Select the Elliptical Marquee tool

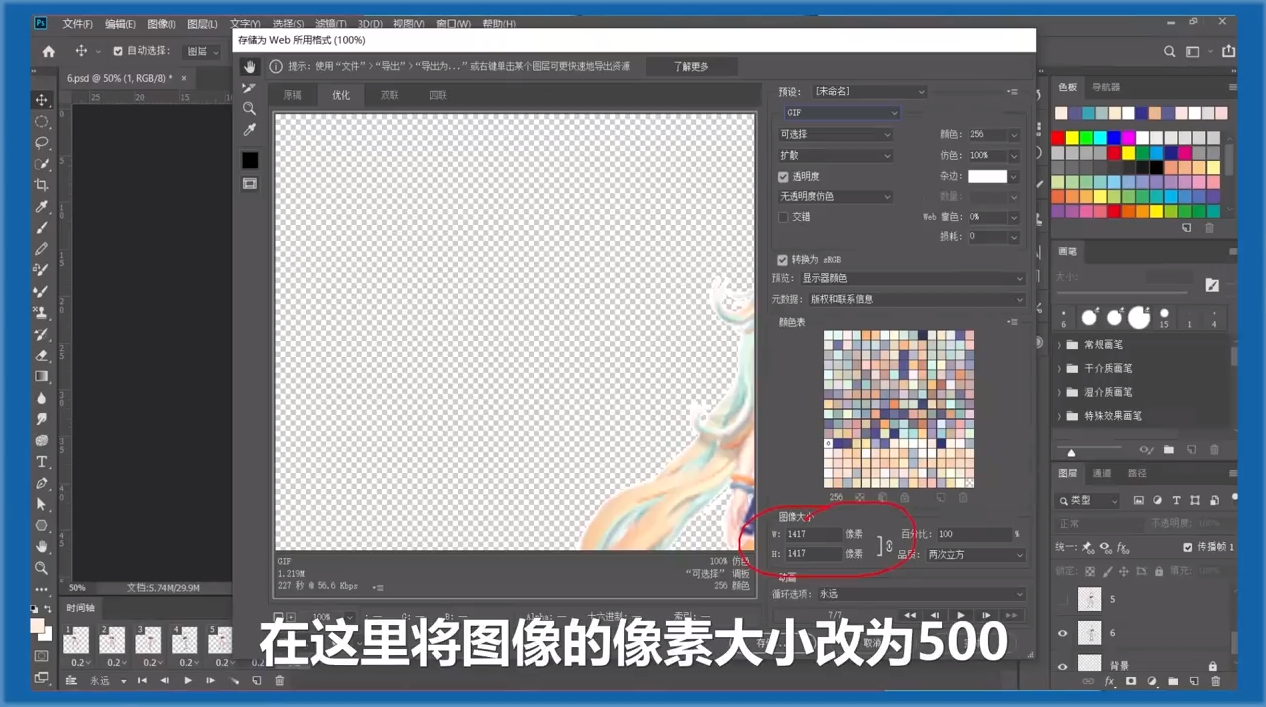pos(41,121)
